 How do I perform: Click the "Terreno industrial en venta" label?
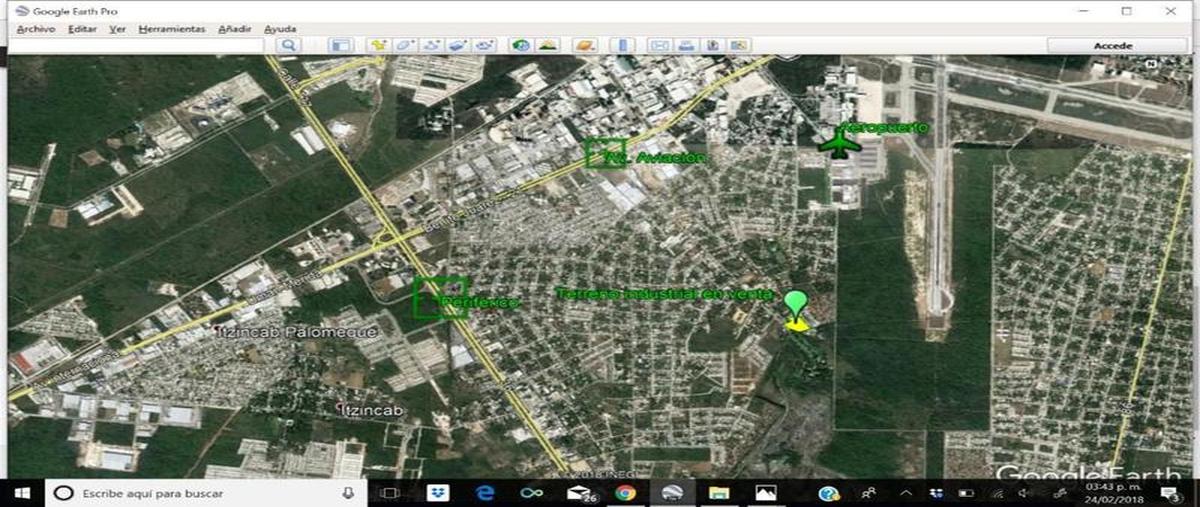pyautogui.click(x=664, y=294)
